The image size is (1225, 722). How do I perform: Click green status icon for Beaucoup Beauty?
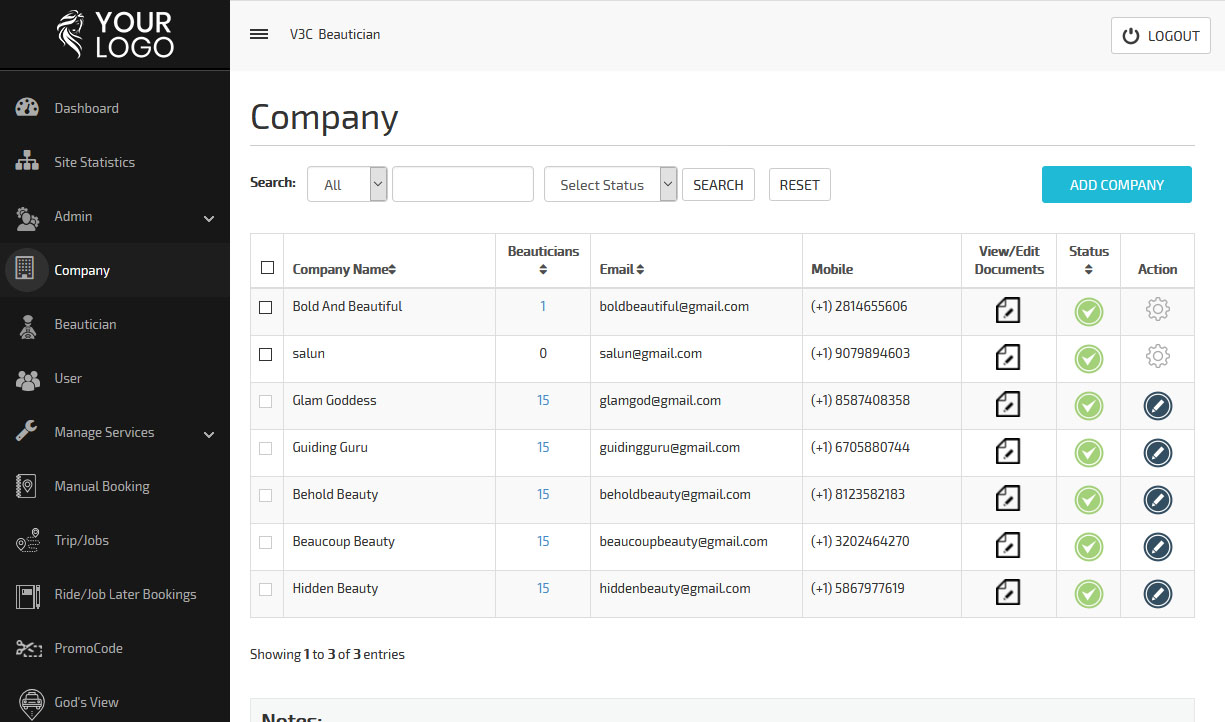pos(1089,547)
